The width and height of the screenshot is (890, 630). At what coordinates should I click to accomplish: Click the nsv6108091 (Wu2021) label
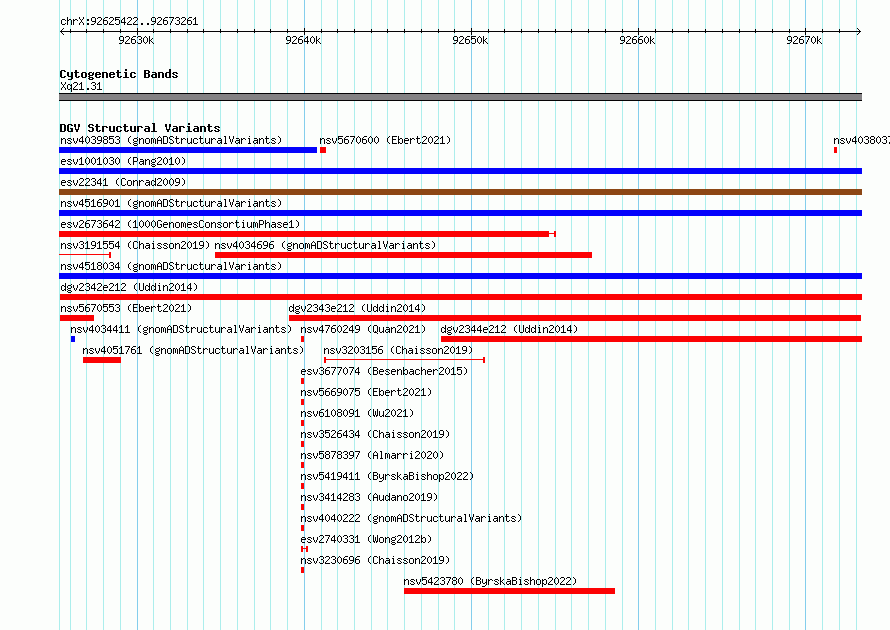pos(357,413)
